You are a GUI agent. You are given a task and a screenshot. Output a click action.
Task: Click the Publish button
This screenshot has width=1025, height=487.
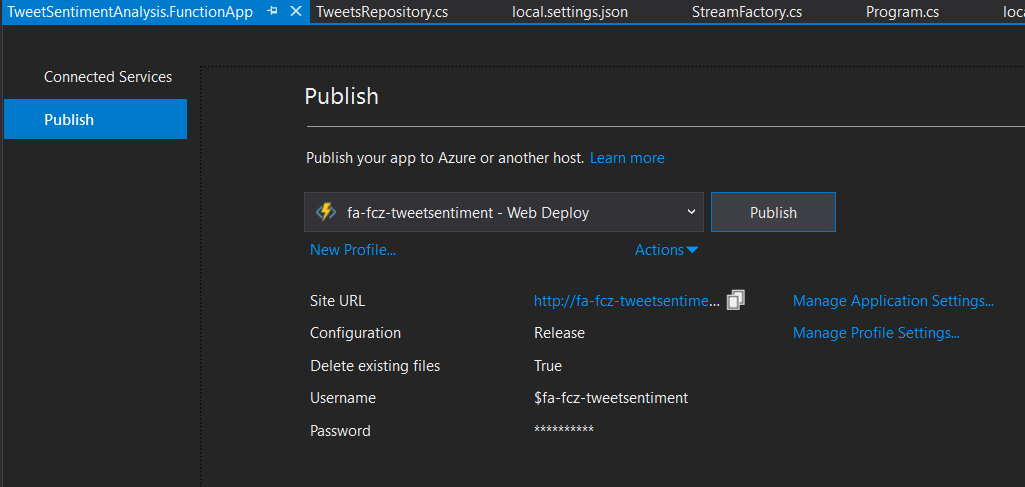click(x=773, y=212)
